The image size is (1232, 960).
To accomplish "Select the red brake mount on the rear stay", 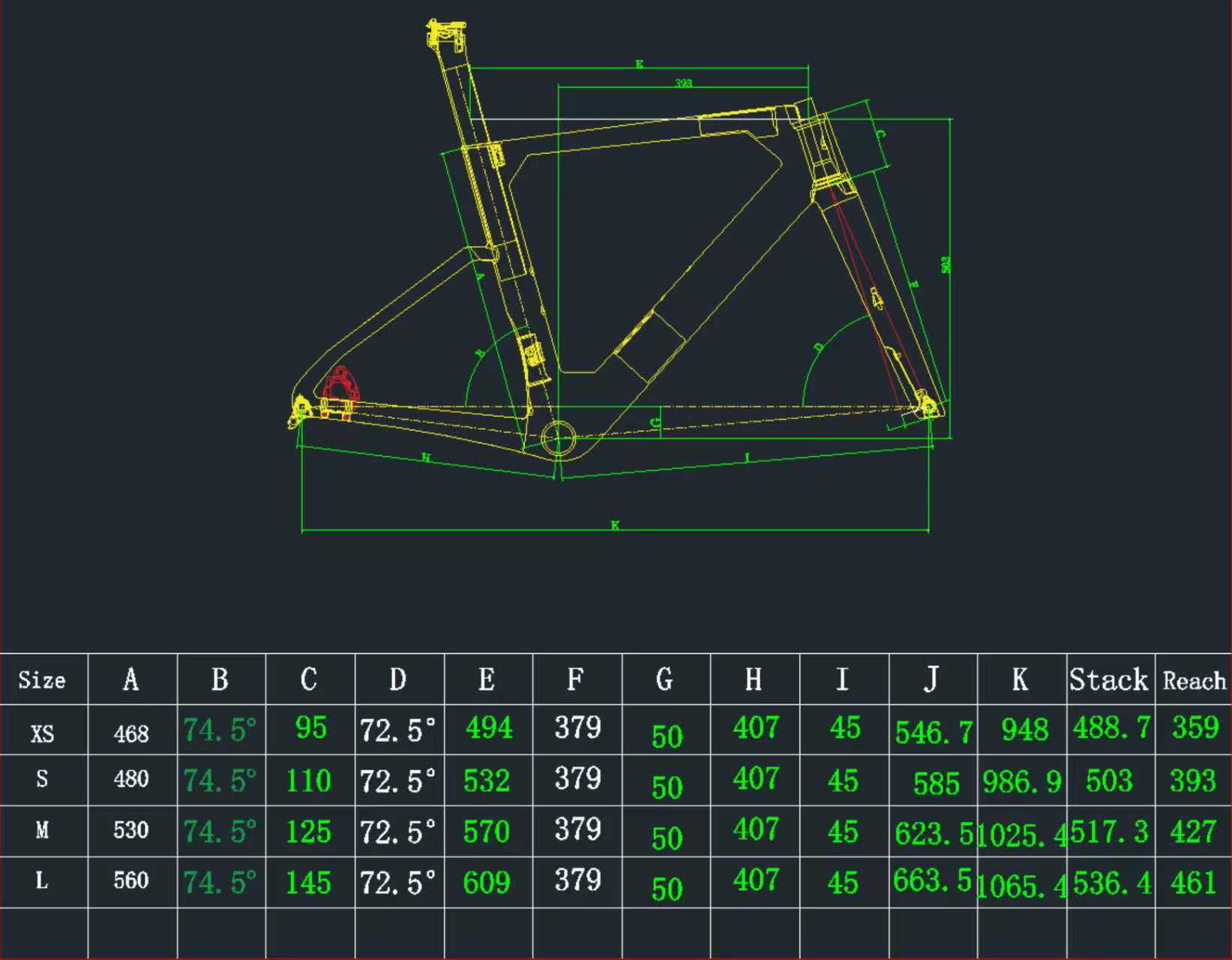I will [x=340, y=387].
